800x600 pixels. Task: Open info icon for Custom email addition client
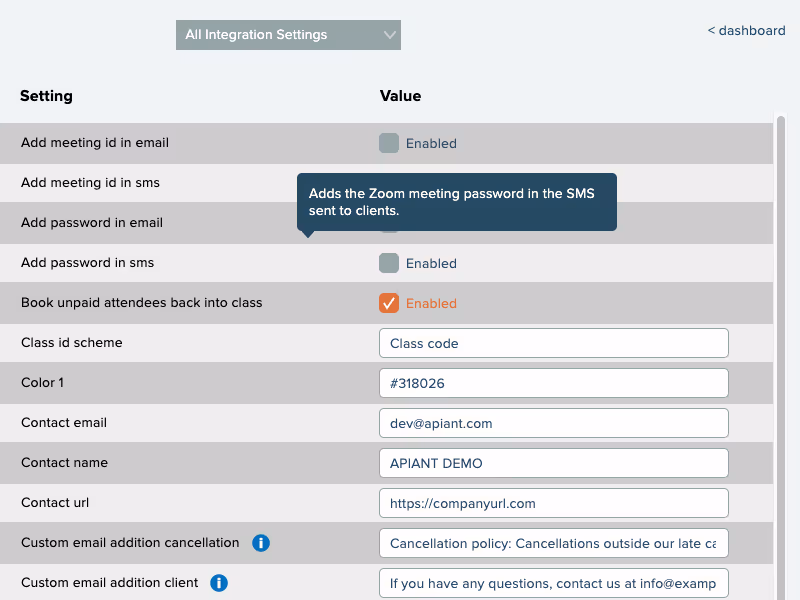[x=219, y=583]
